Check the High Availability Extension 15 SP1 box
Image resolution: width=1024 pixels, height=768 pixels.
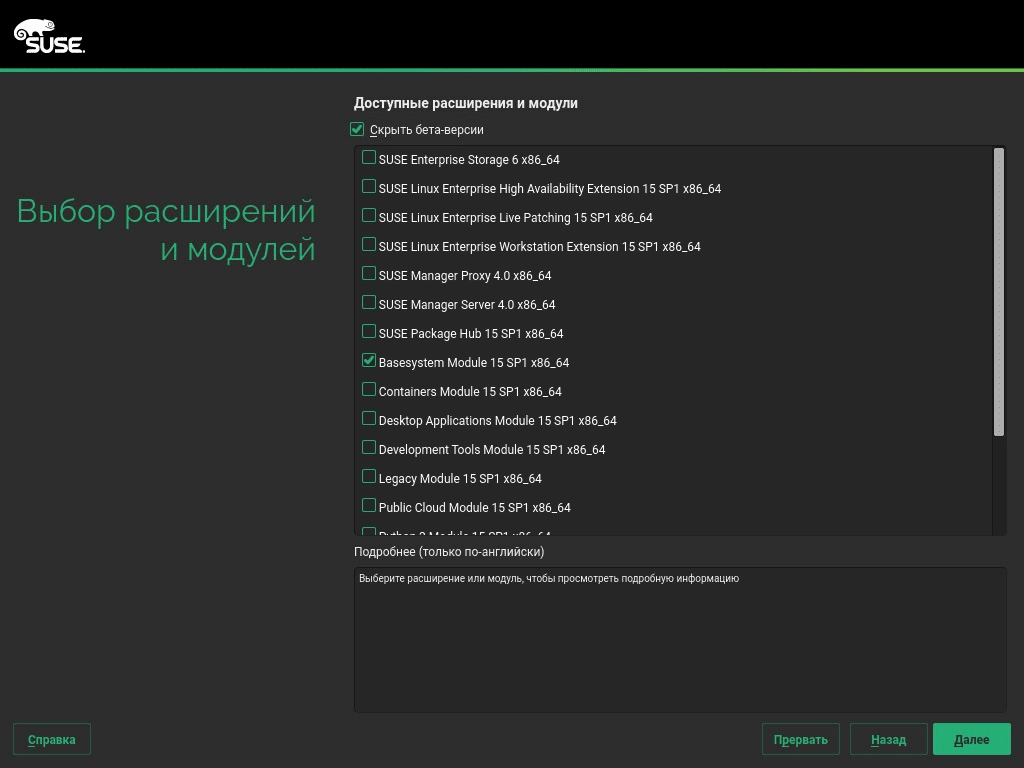(x=369, y=187)
